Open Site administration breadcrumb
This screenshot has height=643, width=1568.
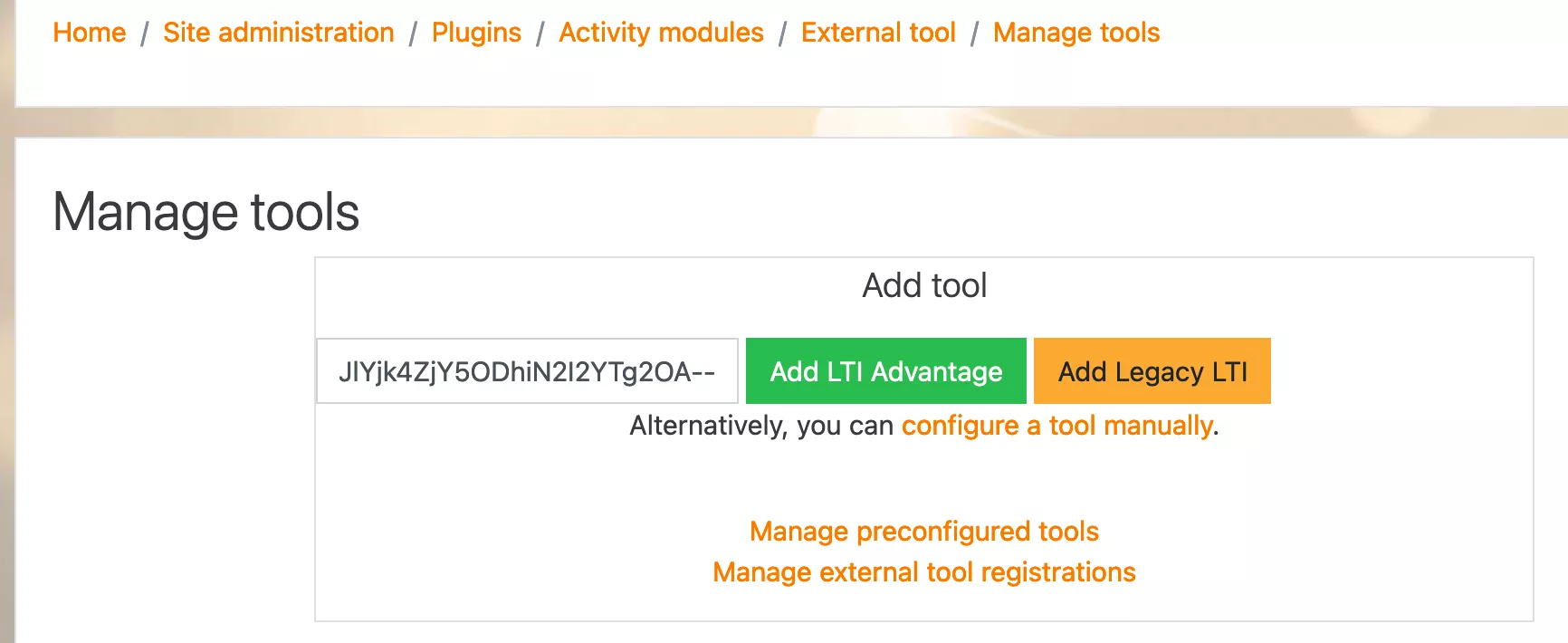click(x=279, y=33)
